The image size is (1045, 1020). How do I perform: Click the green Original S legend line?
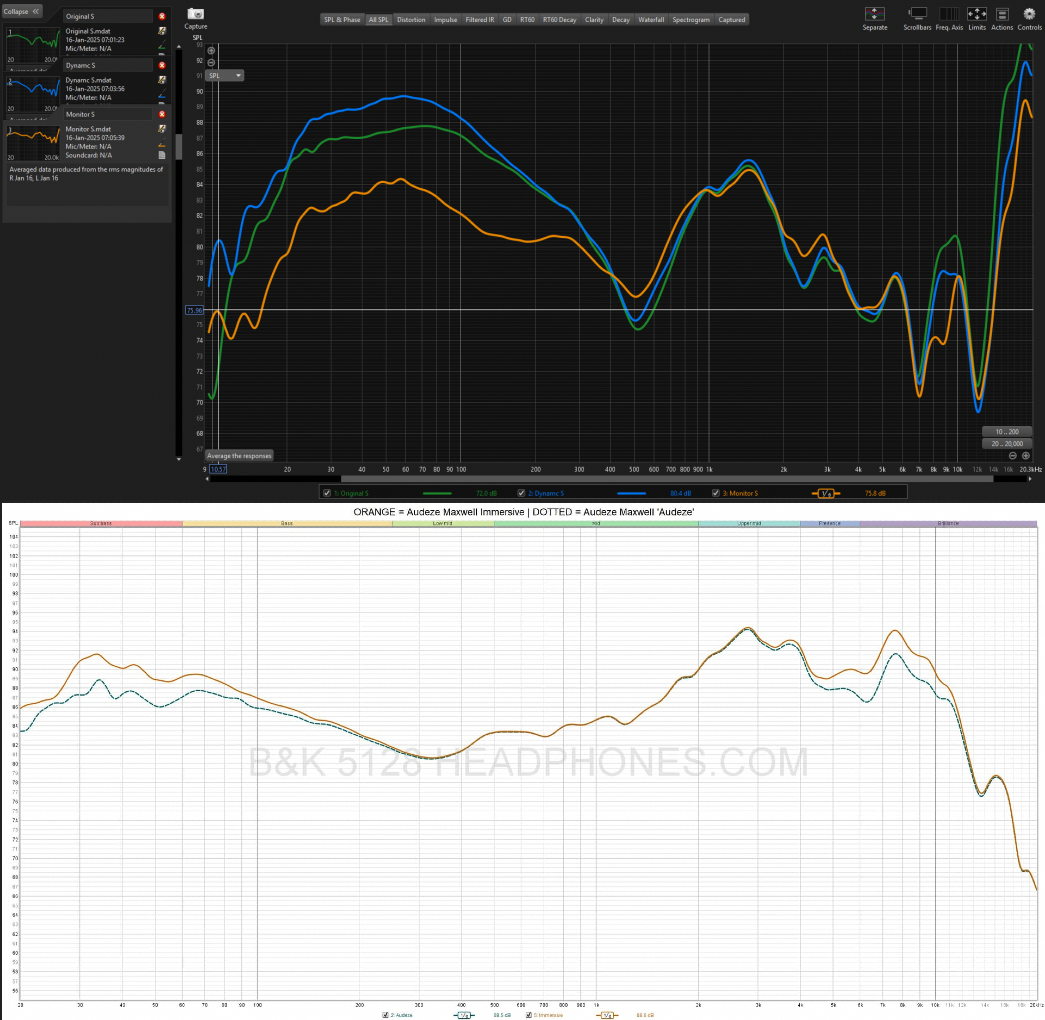[437, 493]
